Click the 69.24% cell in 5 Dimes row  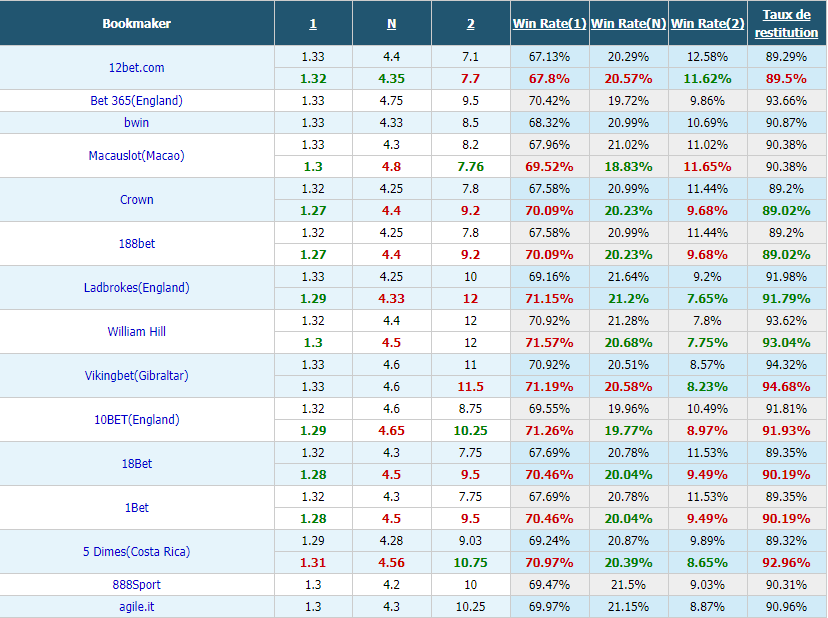click(x=550, y=541)
